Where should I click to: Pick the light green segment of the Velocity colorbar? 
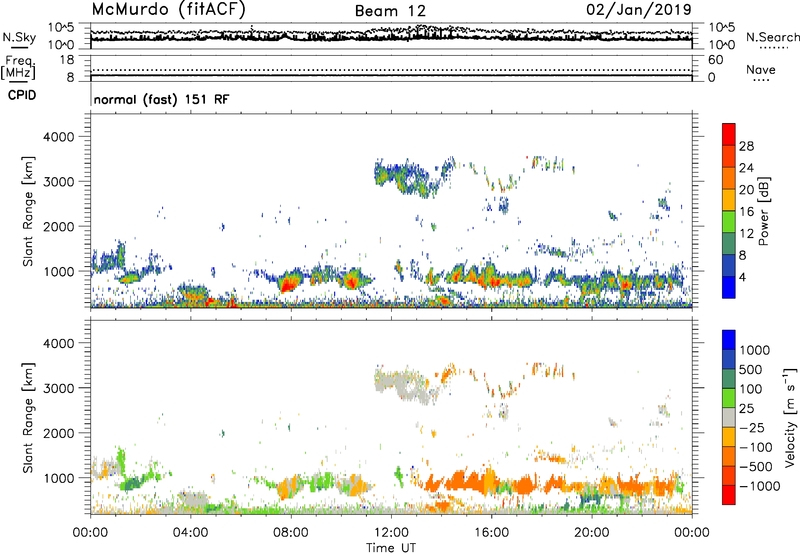pos(729,398)
